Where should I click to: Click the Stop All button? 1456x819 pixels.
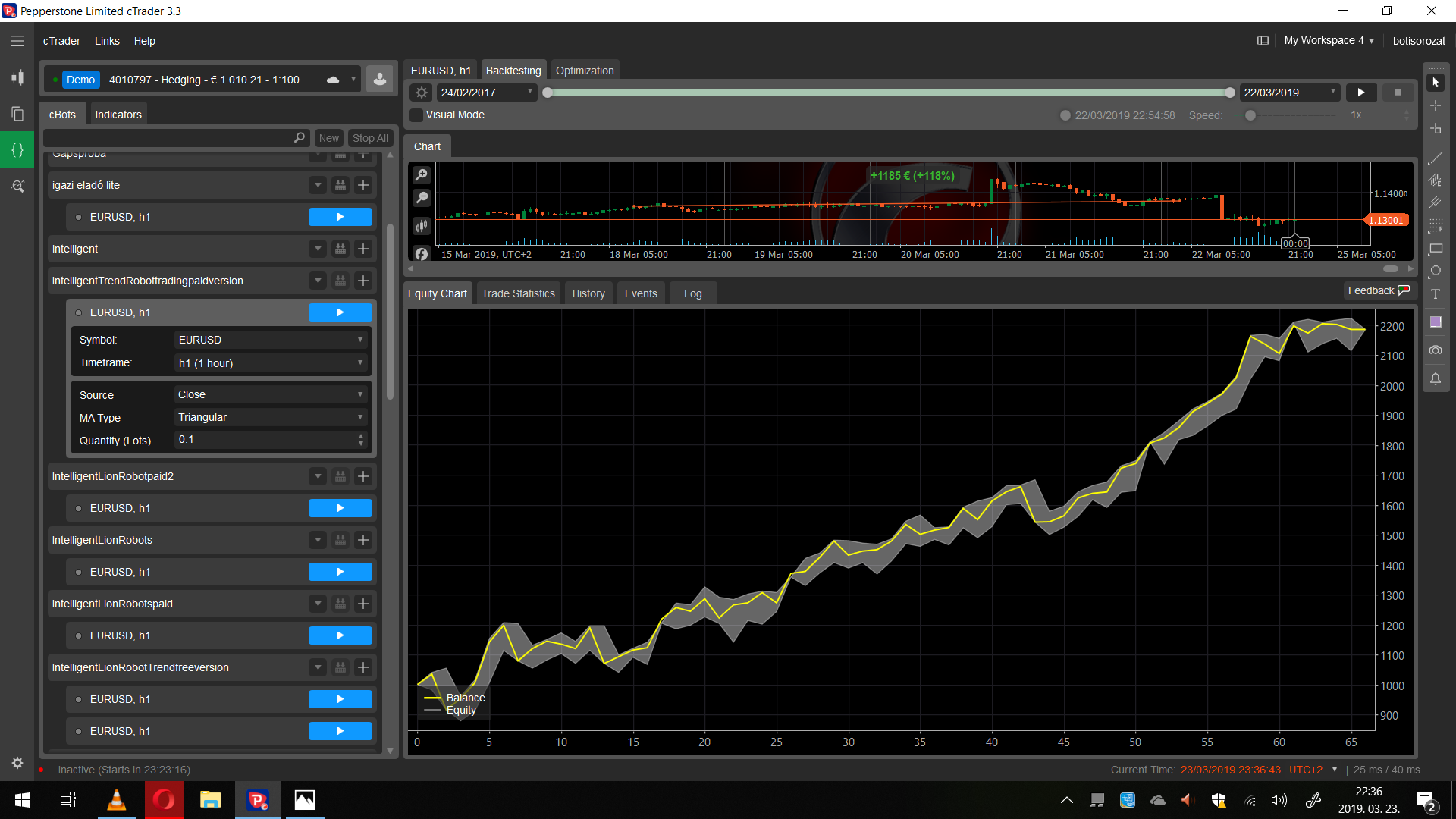[x=370, y=138]
